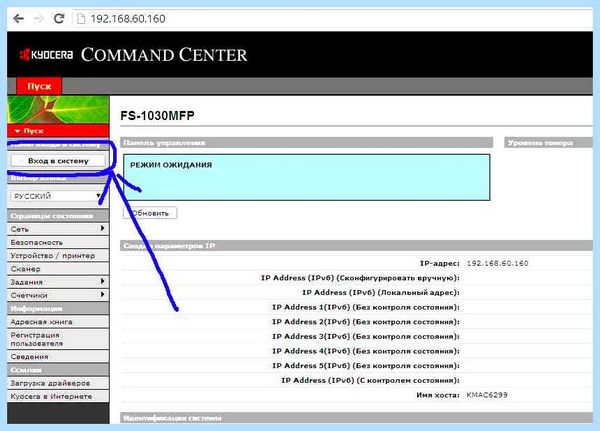Click the Имя хоста label
Screen dimensions: 600x431
coord(438,395)
